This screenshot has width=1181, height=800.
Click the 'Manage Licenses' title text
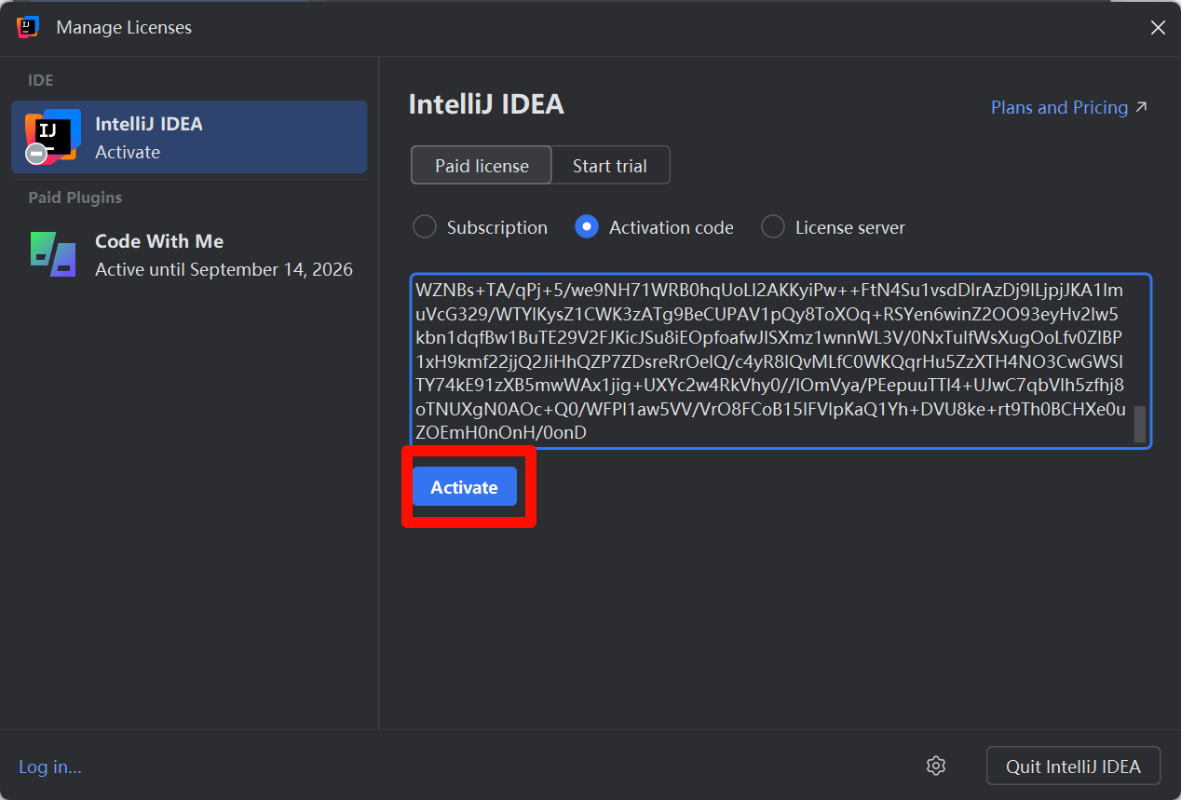(x=124, y=27)
